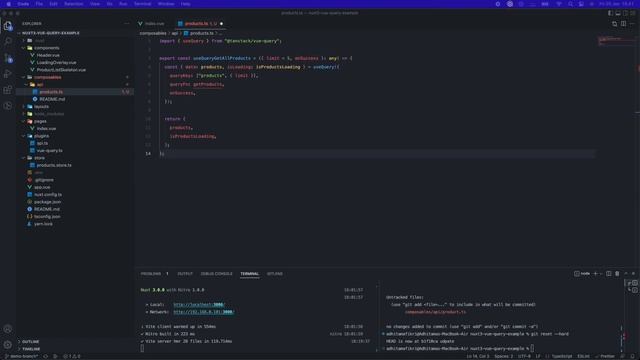Open the Network URL link in the terminal
The image size is (640, 360).
pos(204,312)
